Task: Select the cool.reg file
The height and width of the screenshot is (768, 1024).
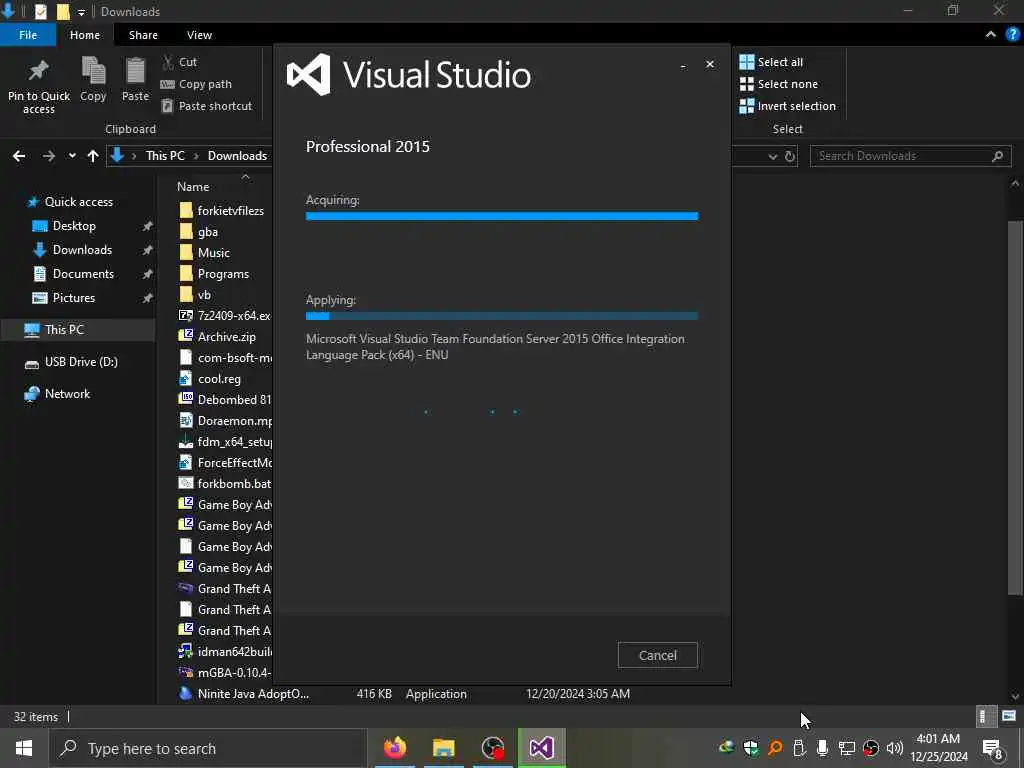Action: (x=210, y=379)
